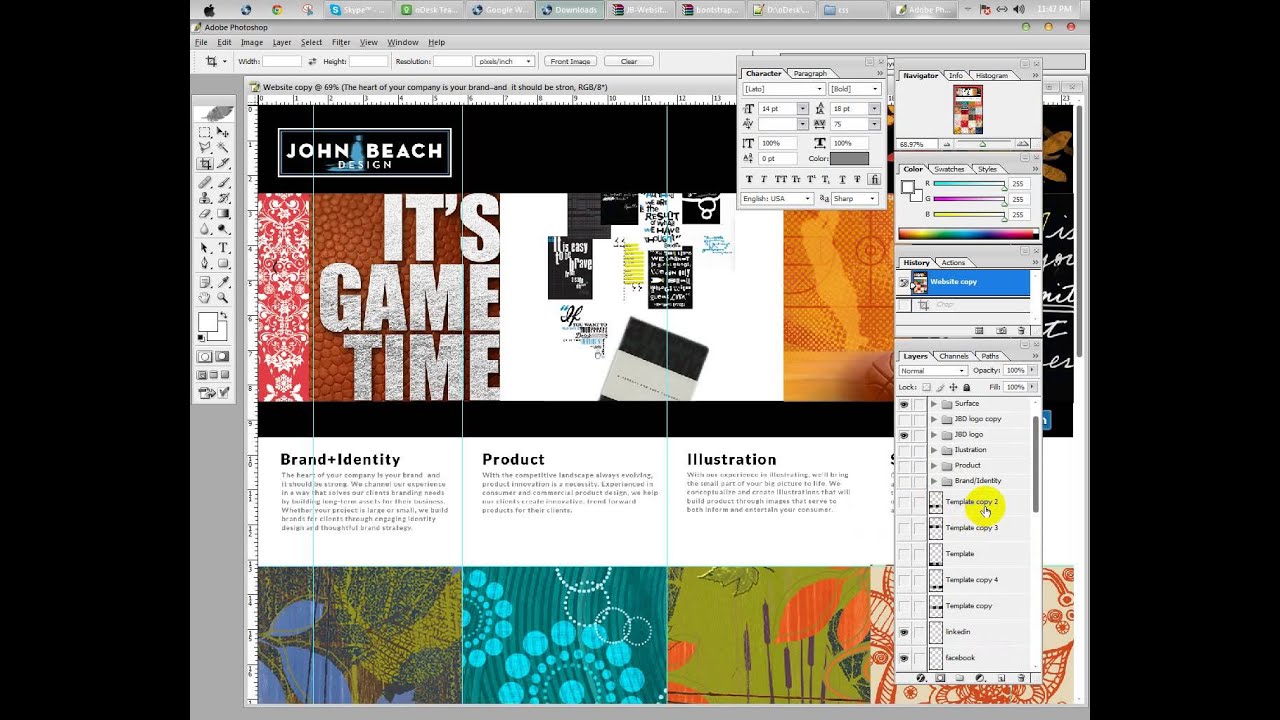Click the Front Image button
The height and width of the screenshot is (720, 1280).
[570, 61]
